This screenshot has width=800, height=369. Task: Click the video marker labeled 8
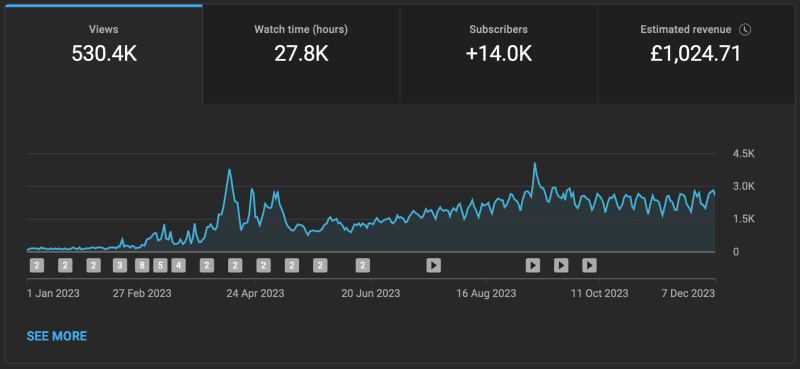142,265
